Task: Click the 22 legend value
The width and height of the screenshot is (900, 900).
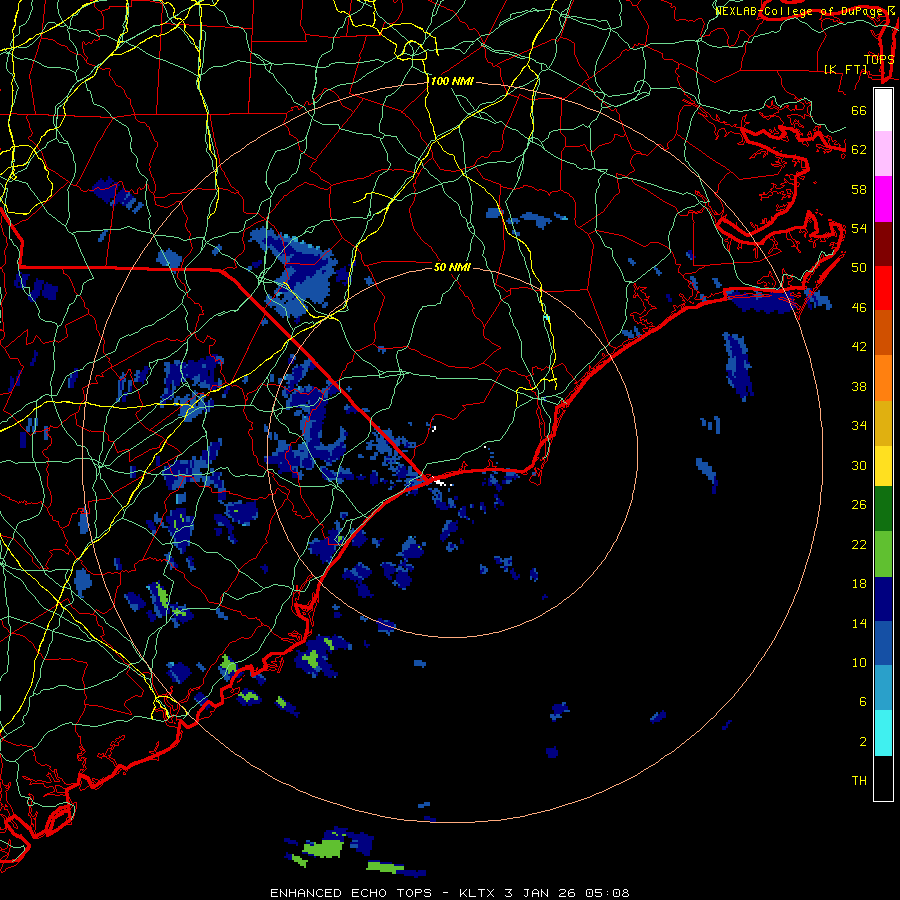Action: point(859,544)
